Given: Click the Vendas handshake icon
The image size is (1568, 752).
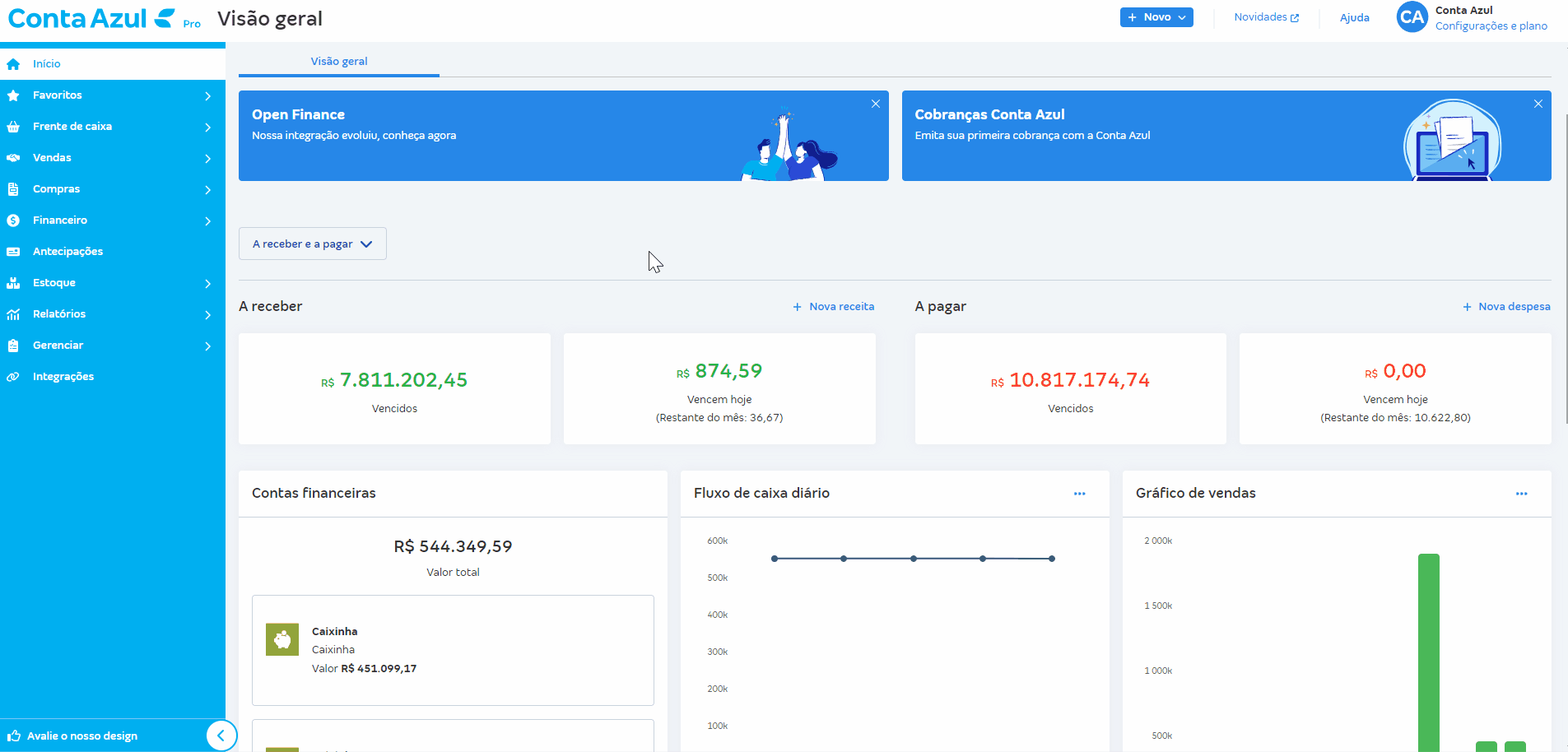Looking at the screenshot, I should point(13,158).
